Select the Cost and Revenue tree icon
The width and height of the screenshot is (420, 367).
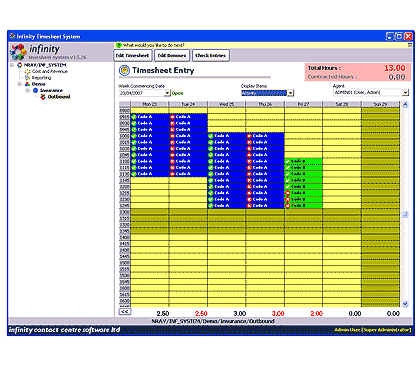click(27, 71)
